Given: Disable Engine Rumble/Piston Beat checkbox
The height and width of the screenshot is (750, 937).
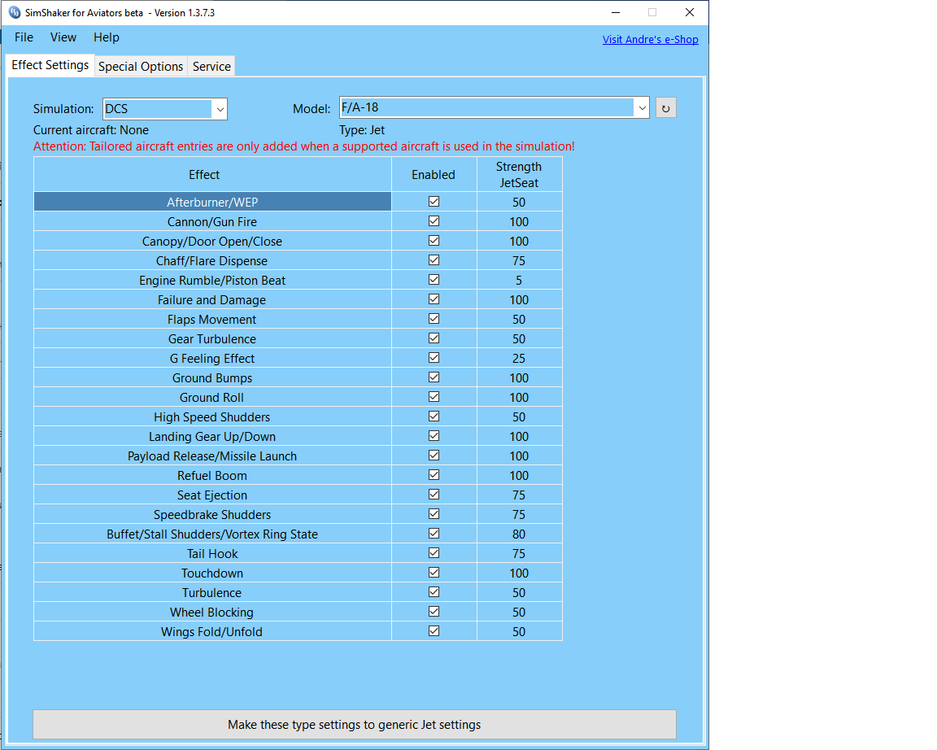Looking at the screenshot, I should pyautogui.click(x=434, y=280).
